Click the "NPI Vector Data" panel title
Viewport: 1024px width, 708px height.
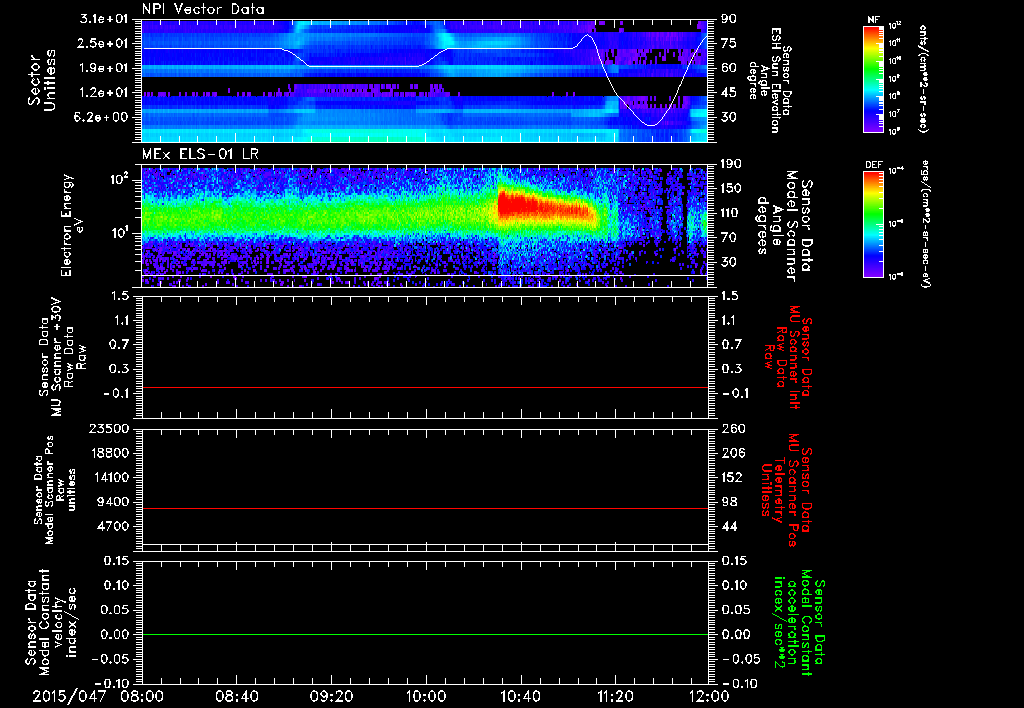203,9
